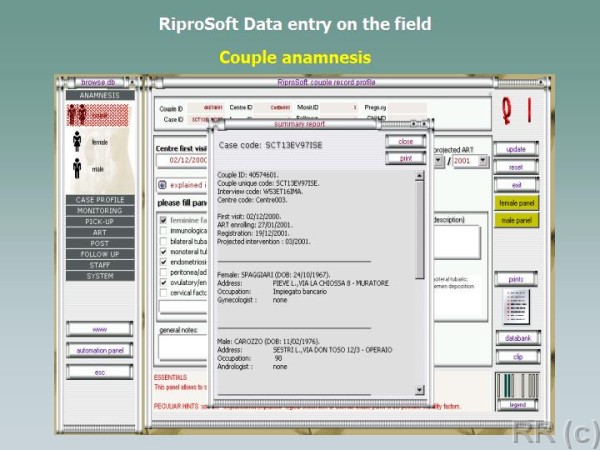Image resolution: width=600 pixels, height=450 pixels.
Task: Click the www button
Action: pyautogui.click(x=99, y=329)
